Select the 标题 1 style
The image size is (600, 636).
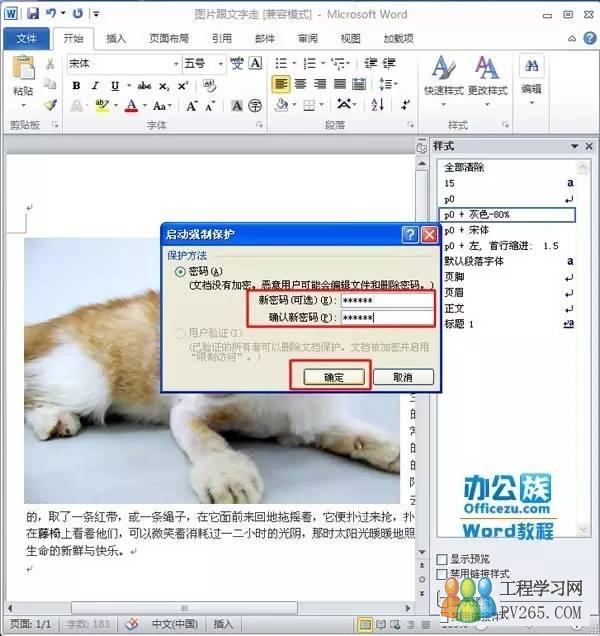509,324
